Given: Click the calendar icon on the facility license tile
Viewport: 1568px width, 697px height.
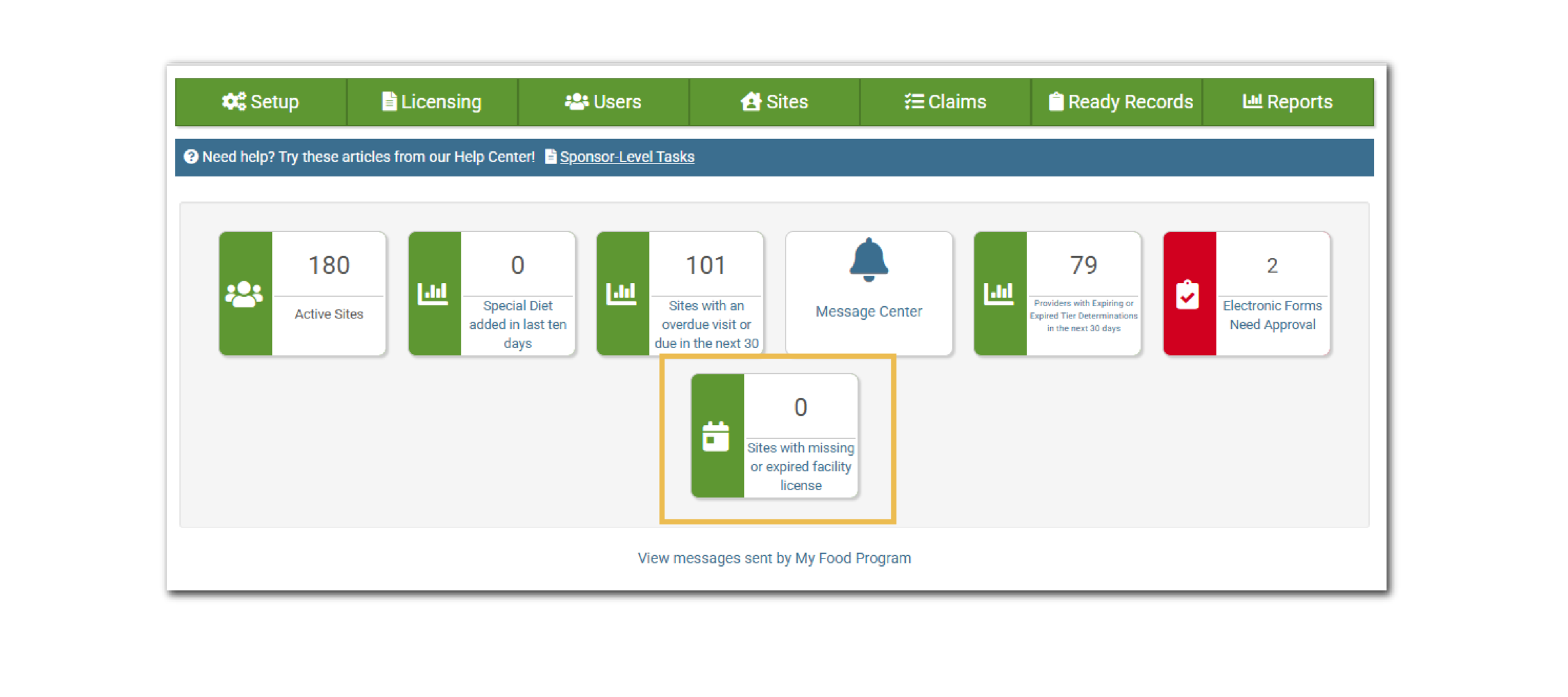Looking at the screenshot, I should click(x=717, y=436).
